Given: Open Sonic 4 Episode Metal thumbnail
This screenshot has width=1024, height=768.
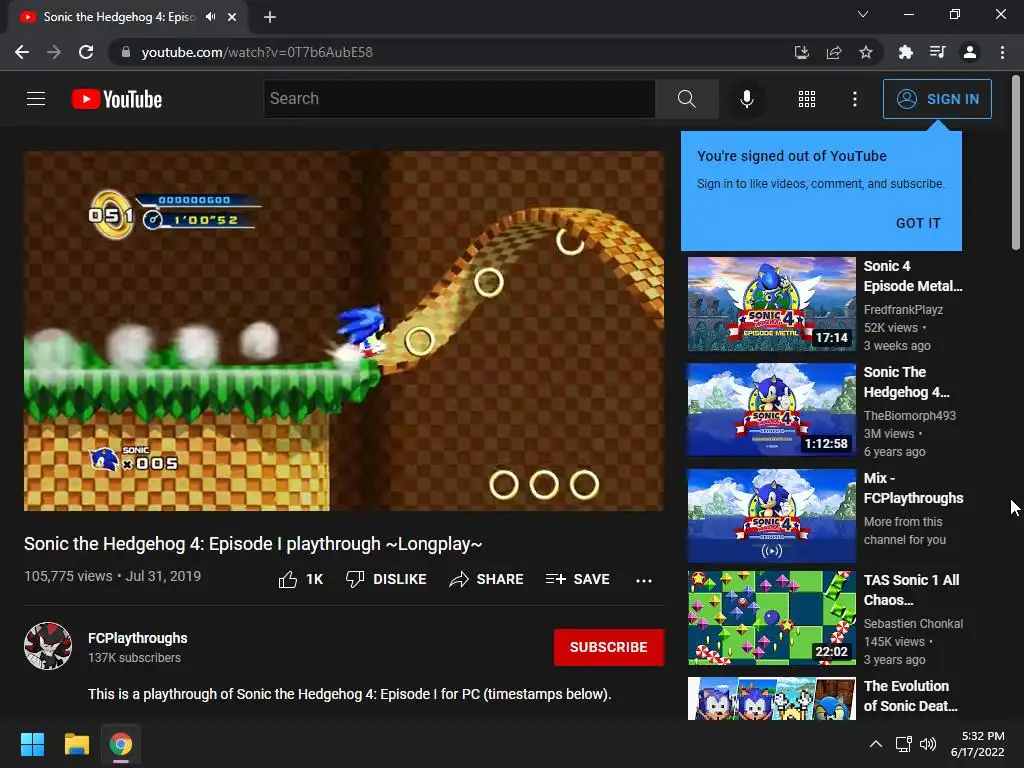Looking at the screenshot, I should point(771,304).
